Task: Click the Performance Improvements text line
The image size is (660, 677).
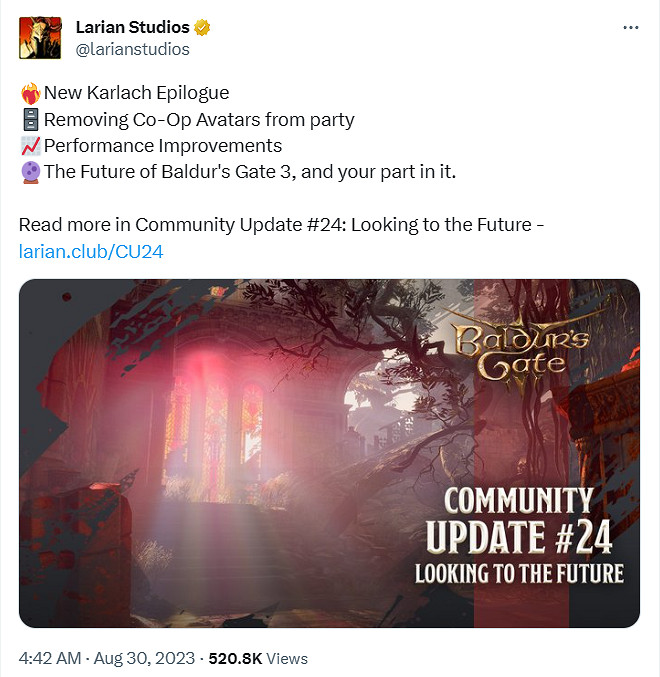Action: (x=163, y=146)
